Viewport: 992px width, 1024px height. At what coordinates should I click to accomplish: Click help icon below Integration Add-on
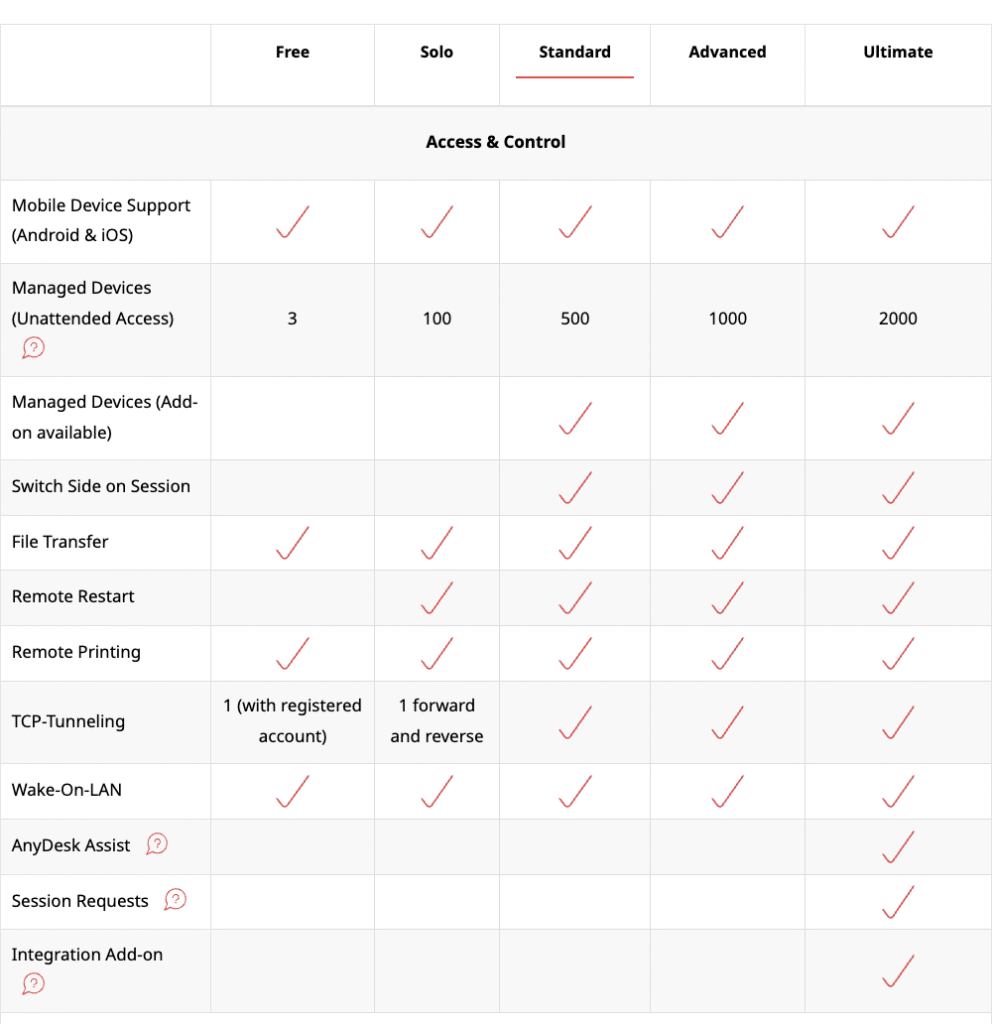(33, 984)
